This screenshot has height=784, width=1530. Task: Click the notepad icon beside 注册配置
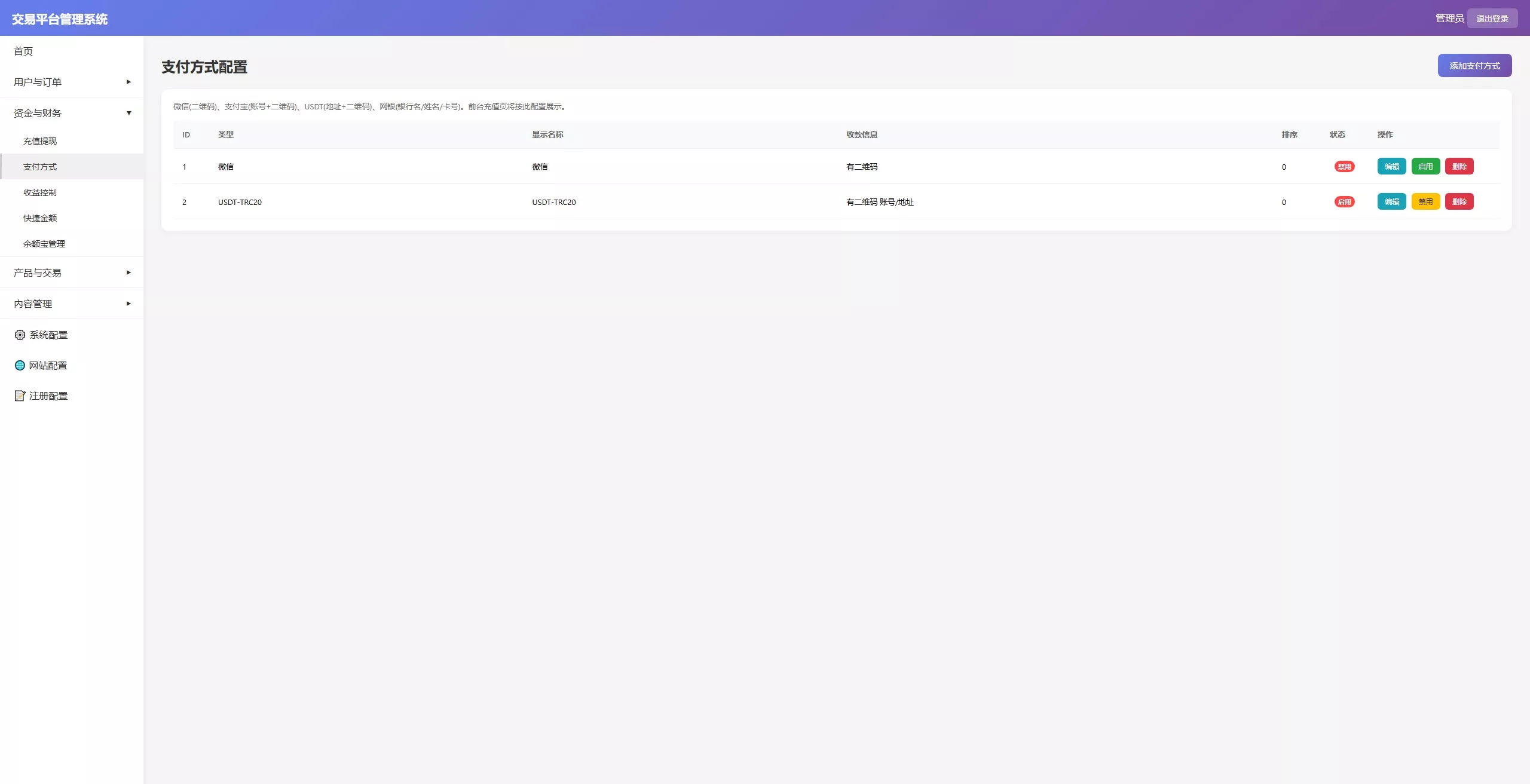(x=20, y=396)
